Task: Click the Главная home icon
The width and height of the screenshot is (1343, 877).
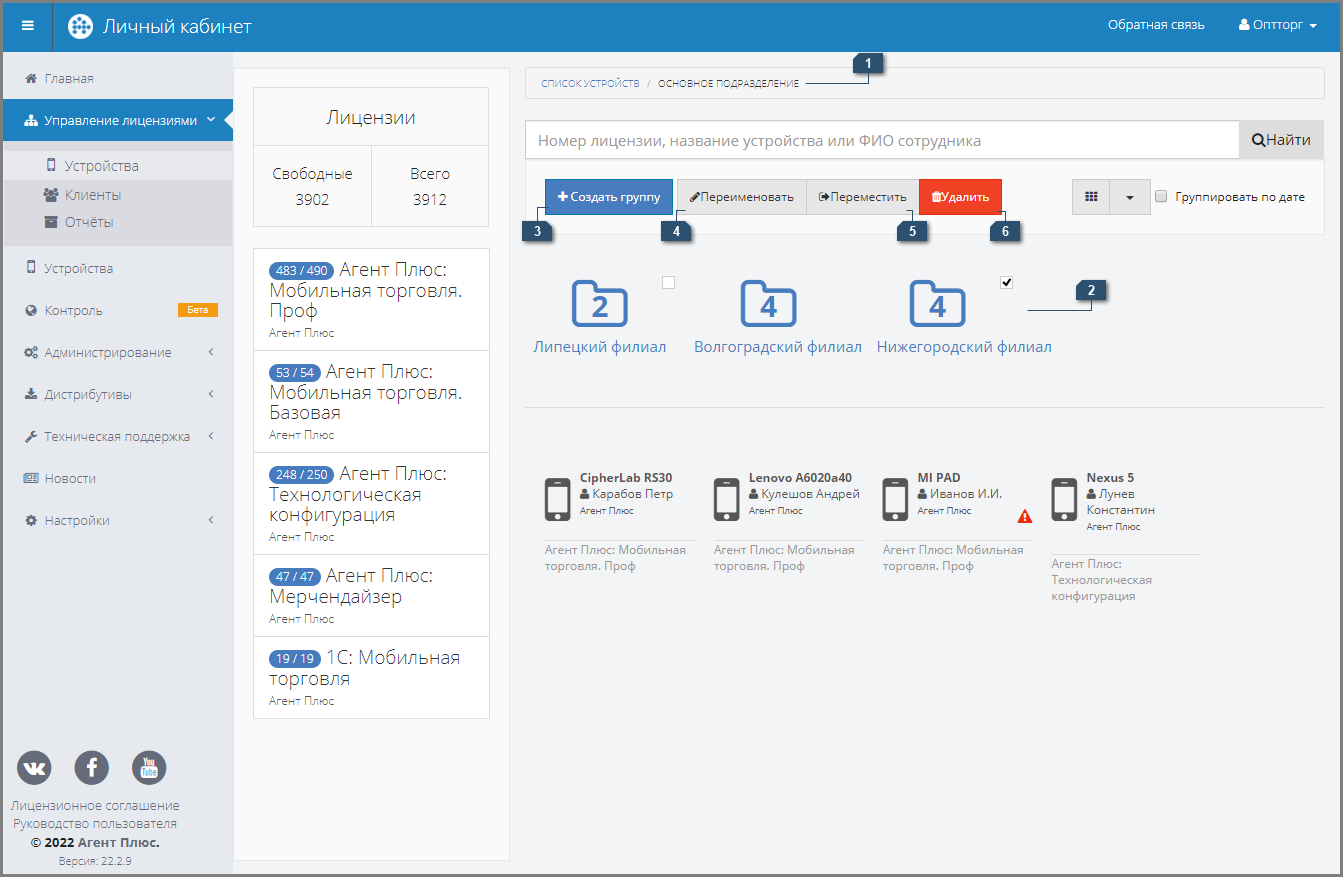Action: pos(31,78)
